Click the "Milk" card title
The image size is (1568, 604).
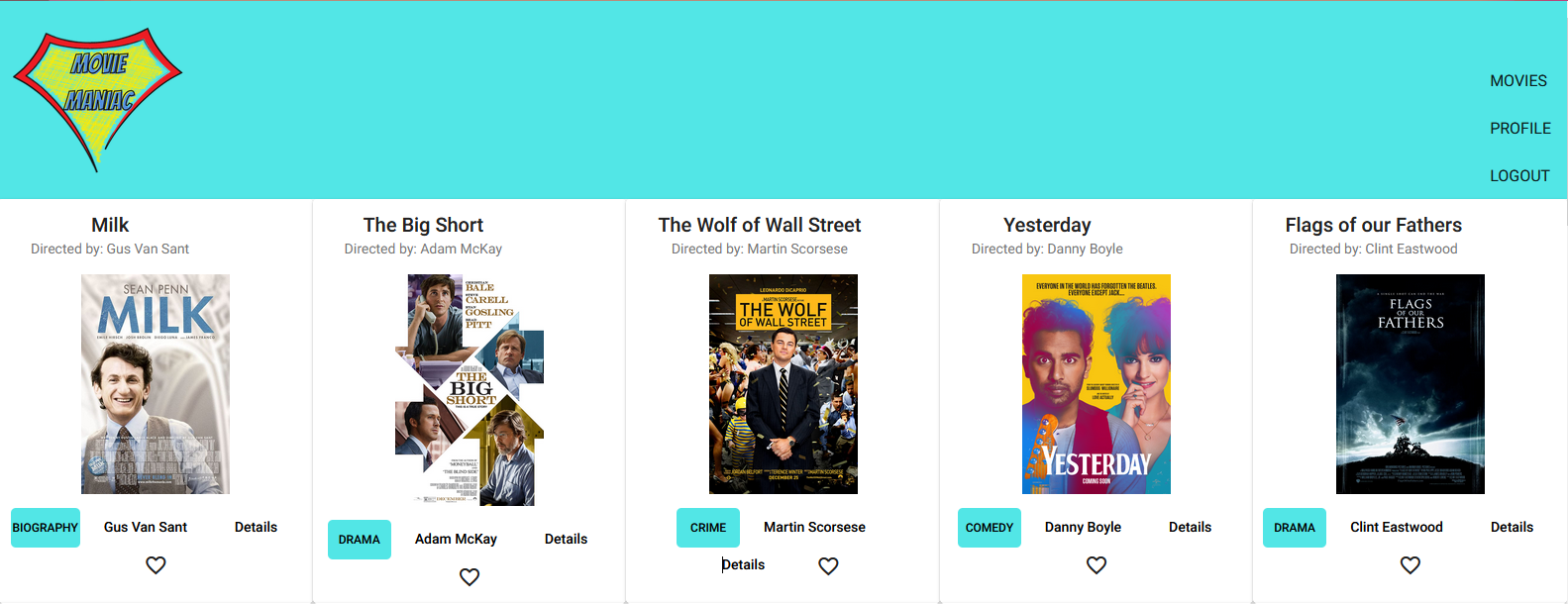(110, 226)
